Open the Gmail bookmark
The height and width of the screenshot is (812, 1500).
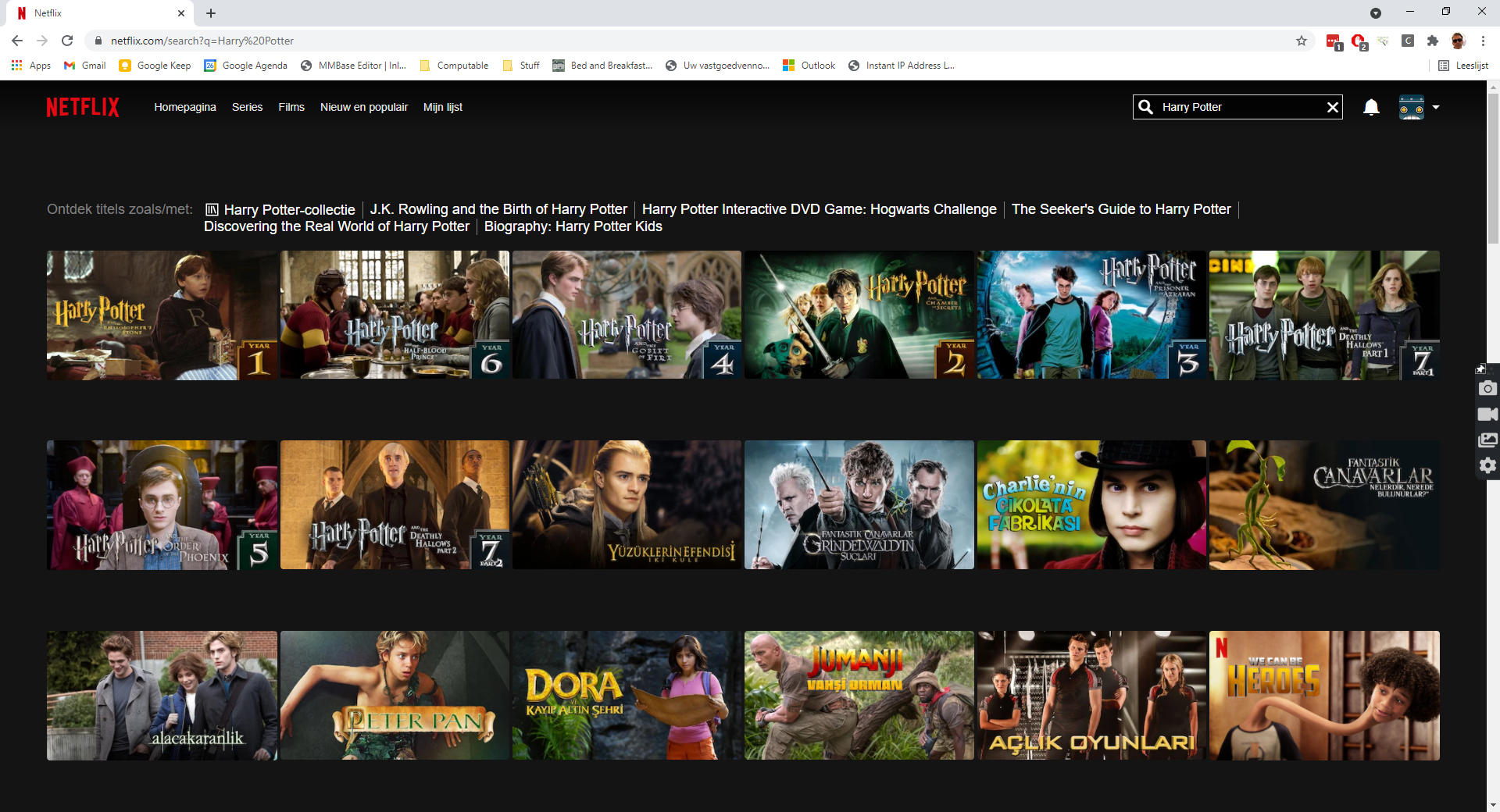point(85,66)
